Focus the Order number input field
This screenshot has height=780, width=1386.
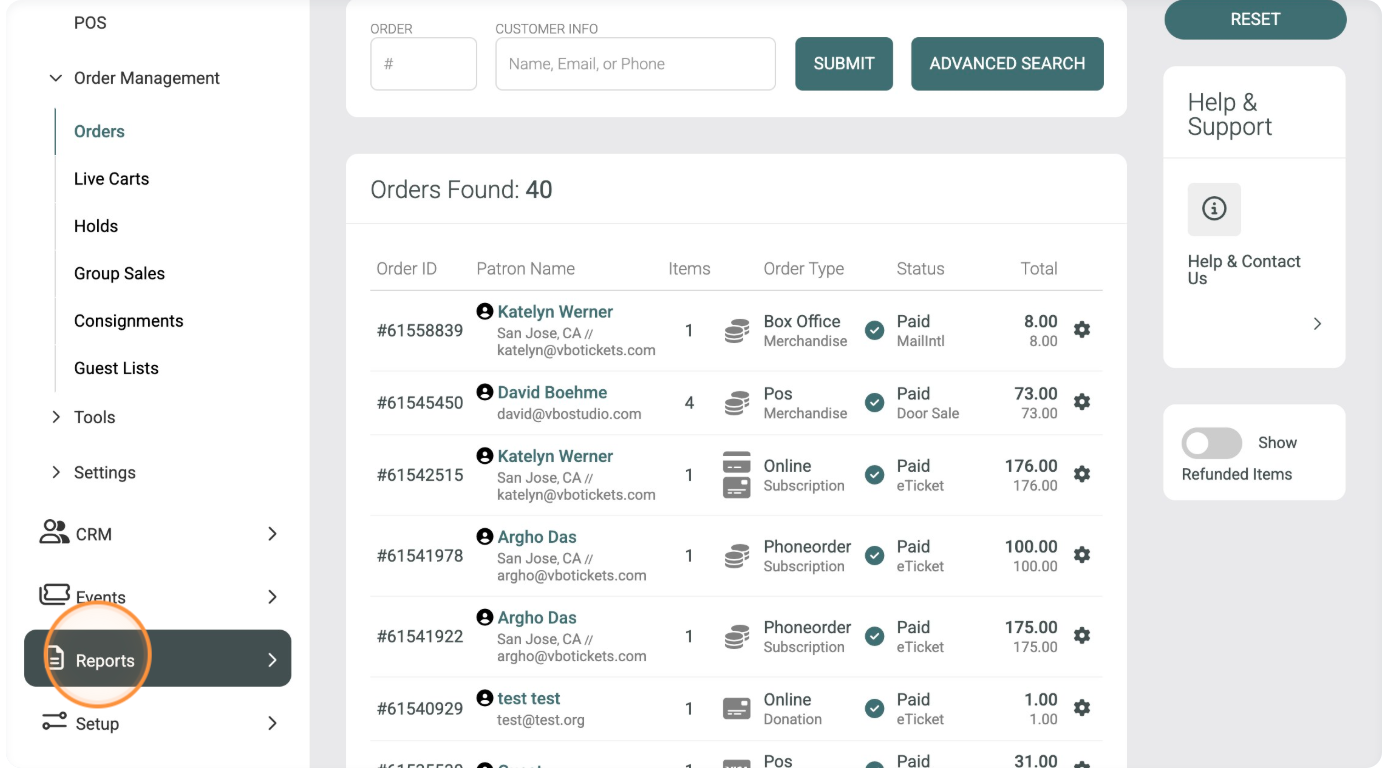click(x=423, y=64)
